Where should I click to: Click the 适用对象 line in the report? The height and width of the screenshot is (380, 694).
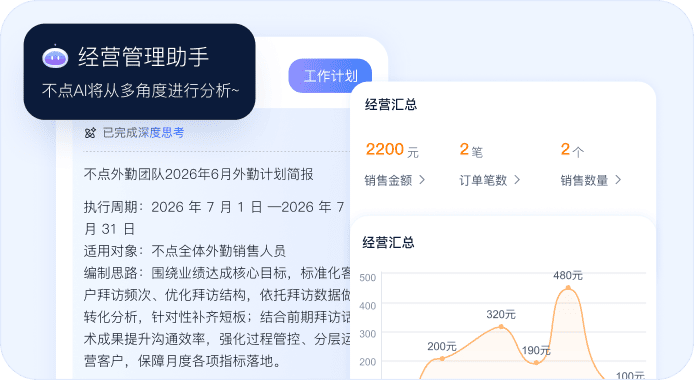click(x=185, y=251)
